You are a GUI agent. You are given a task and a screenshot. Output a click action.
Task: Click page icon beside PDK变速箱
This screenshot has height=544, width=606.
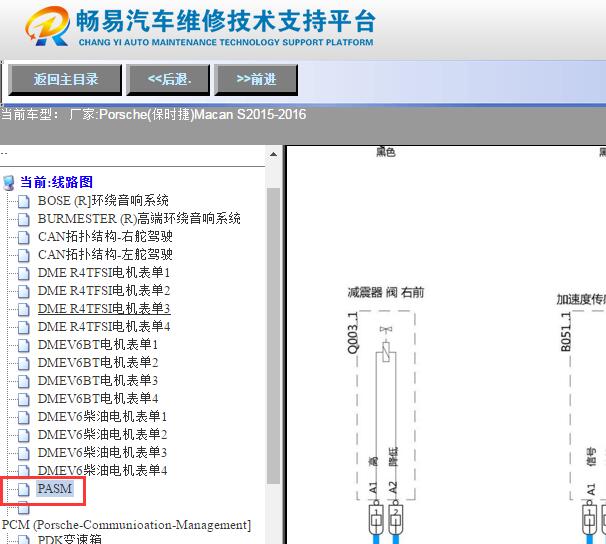[24, 540]
